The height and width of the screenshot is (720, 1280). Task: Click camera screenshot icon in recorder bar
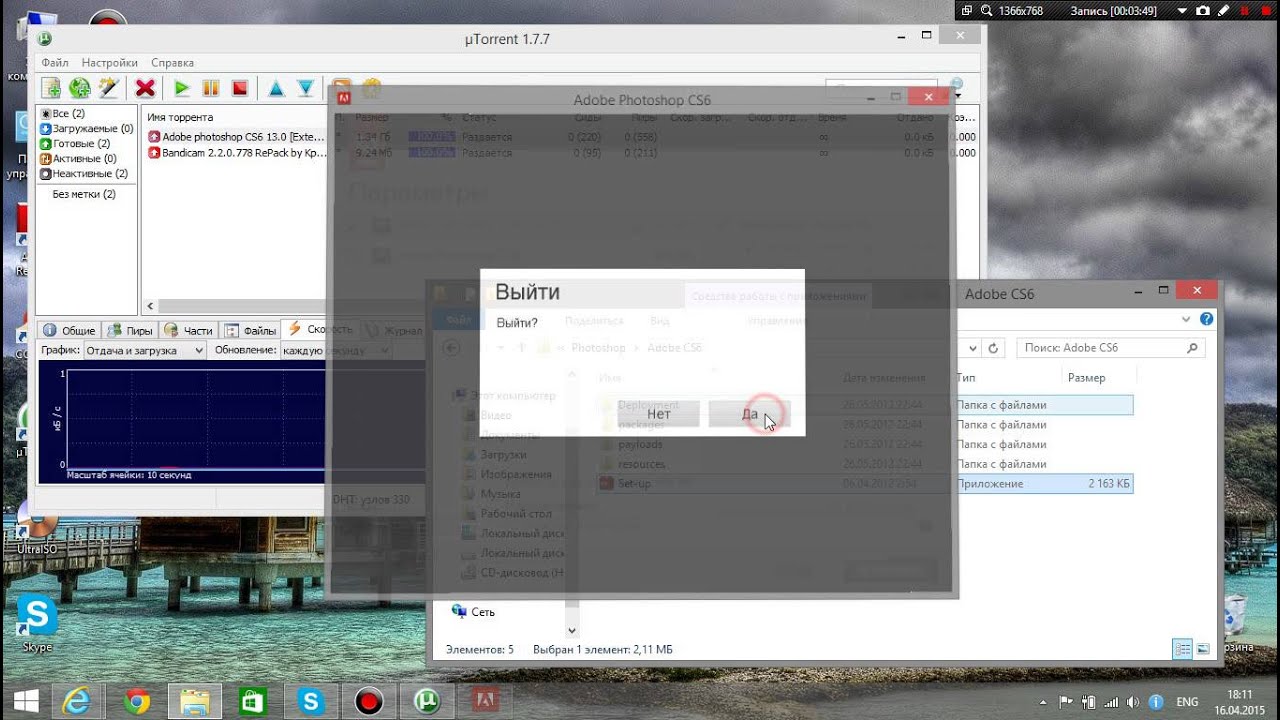click(1203, 11)
